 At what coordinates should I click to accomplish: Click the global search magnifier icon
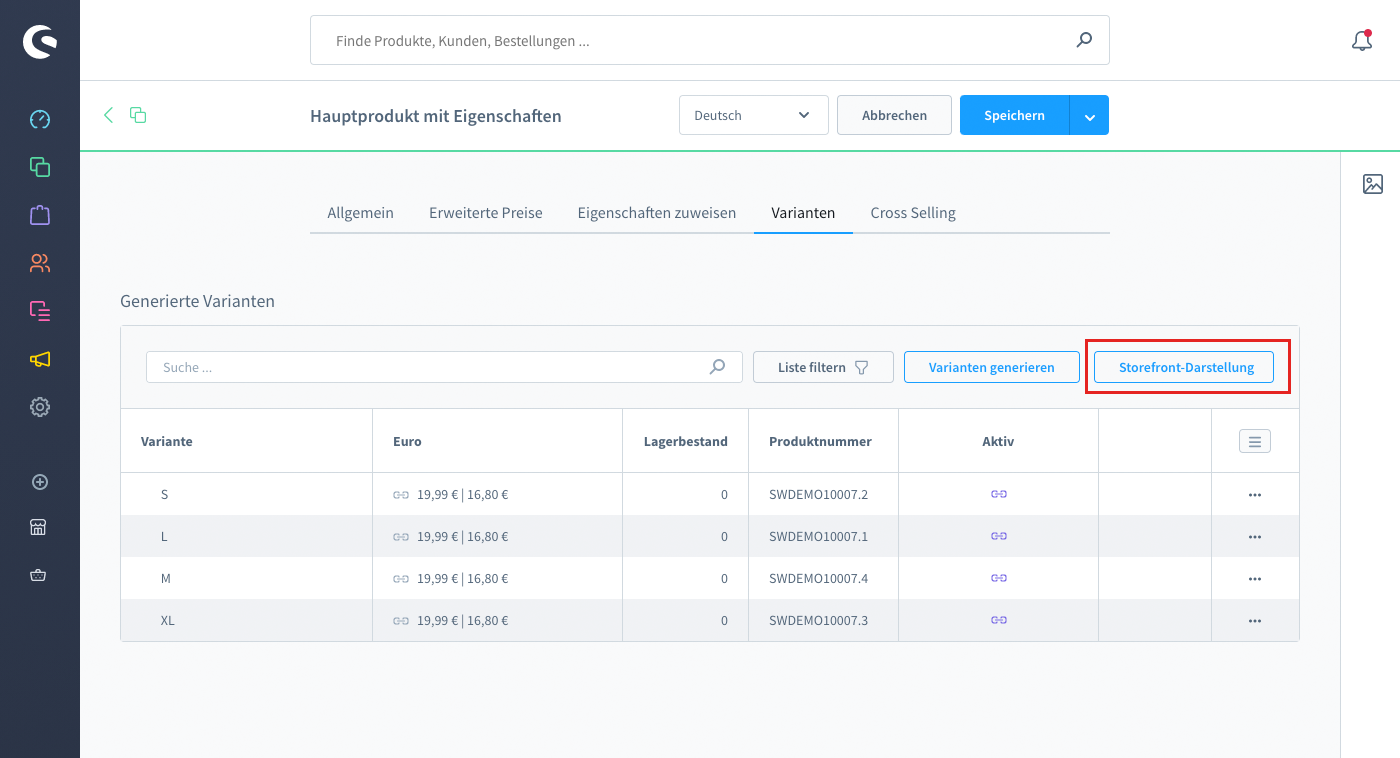(x=1084, y=40)
